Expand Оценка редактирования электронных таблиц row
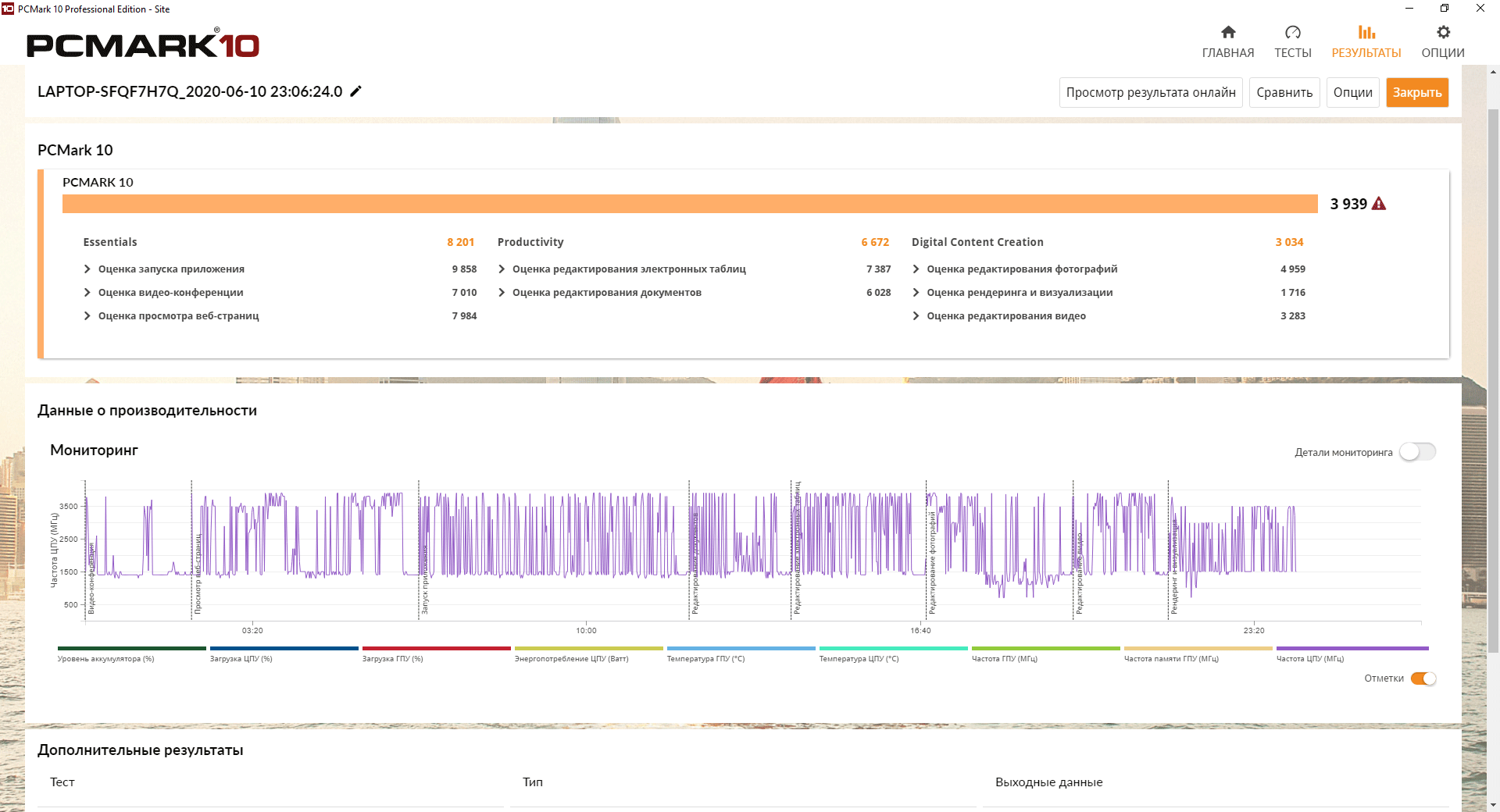 pyautogui.click(x=502, y=269)
